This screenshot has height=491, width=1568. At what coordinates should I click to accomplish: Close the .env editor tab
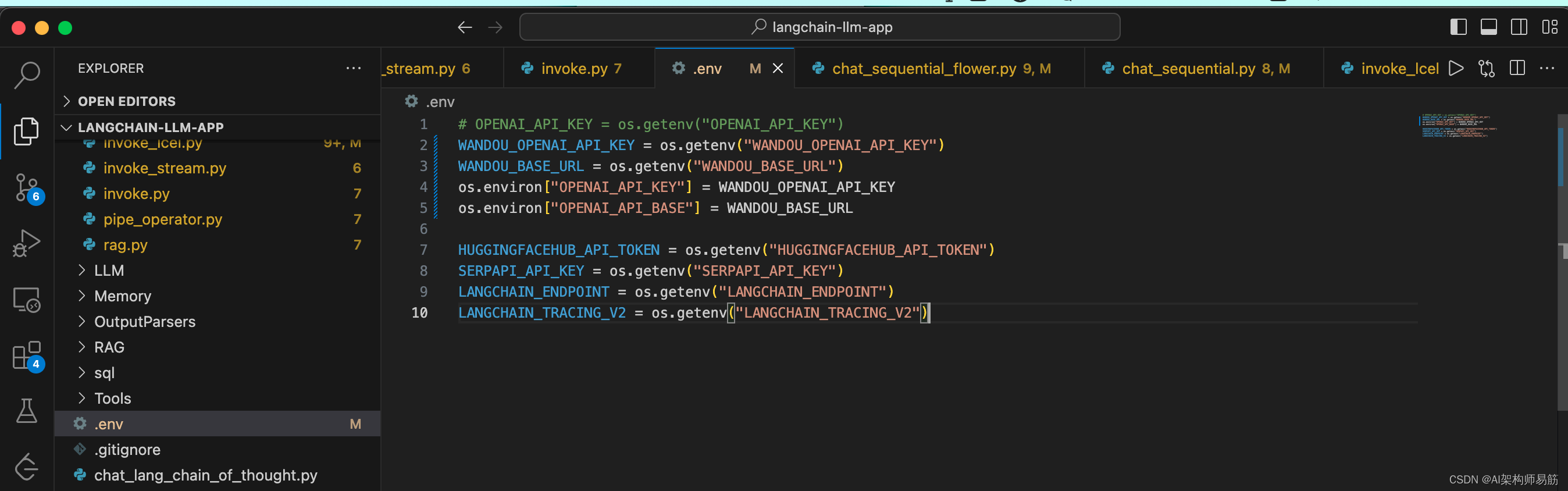778,69
